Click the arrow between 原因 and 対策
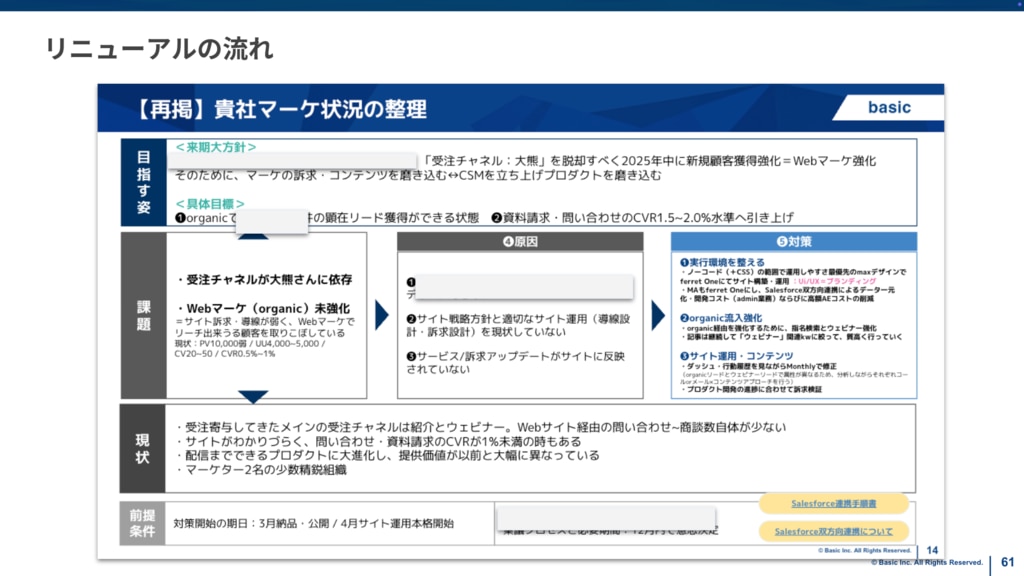 [658, 315]
